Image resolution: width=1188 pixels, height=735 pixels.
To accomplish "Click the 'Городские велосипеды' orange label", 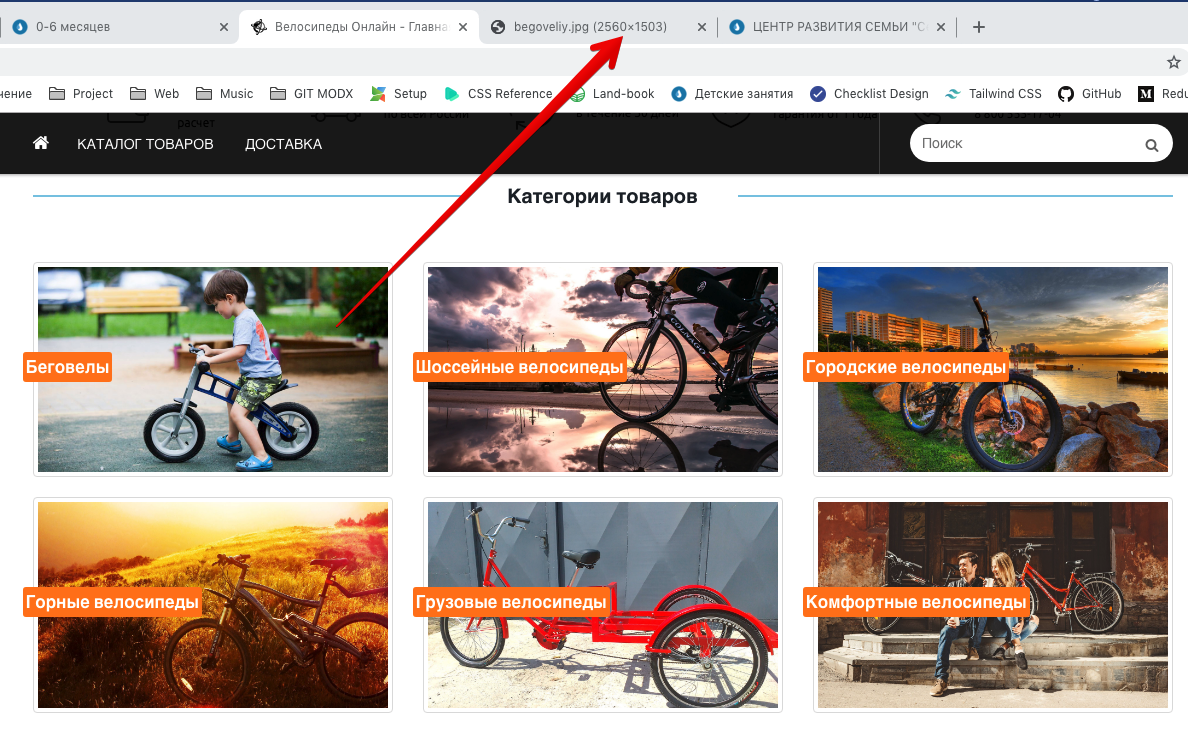I will click(906, 368).
